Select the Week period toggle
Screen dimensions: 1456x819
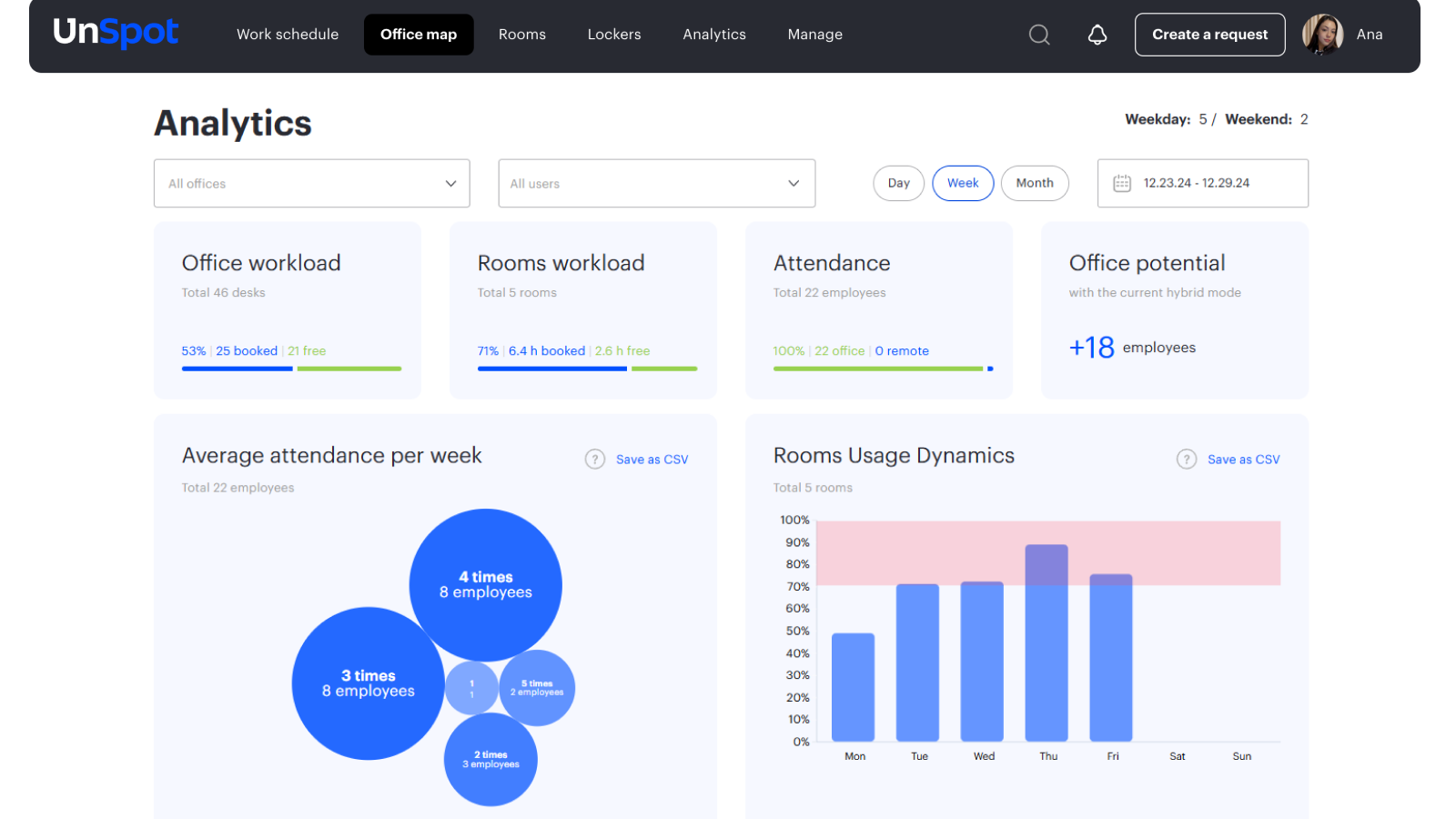click(963, 183)
